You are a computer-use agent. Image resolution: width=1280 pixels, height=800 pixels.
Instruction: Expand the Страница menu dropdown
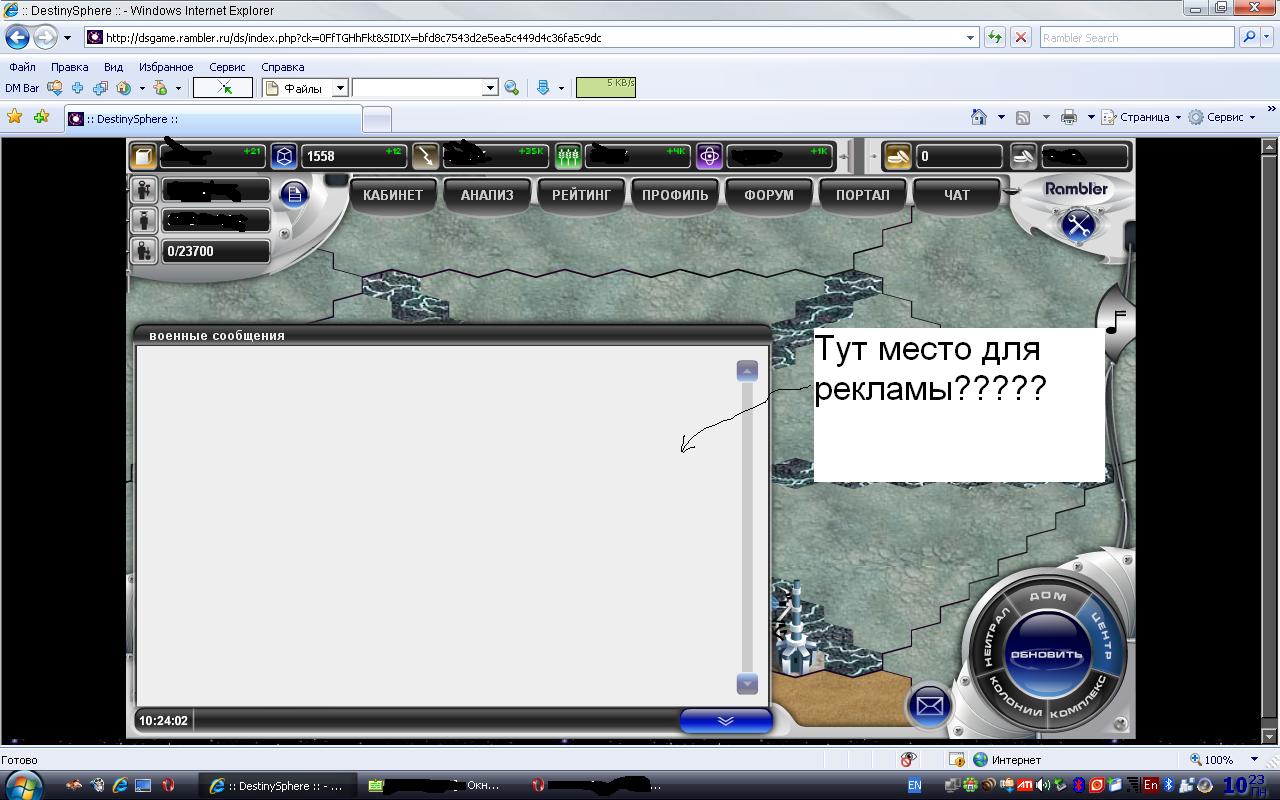[1177, 117]
